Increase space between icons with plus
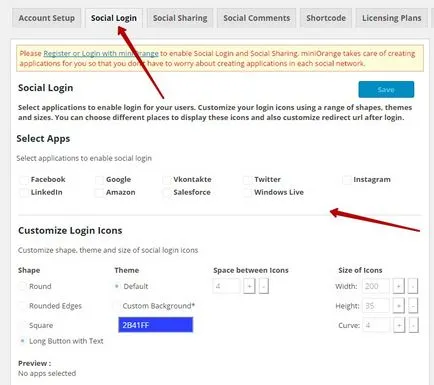The image size is (434, 385). point(249,286)
